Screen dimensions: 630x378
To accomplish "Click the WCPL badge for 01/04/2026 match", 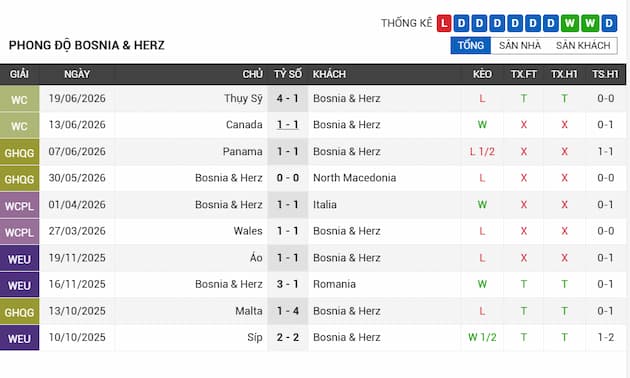I will (19, 205).
